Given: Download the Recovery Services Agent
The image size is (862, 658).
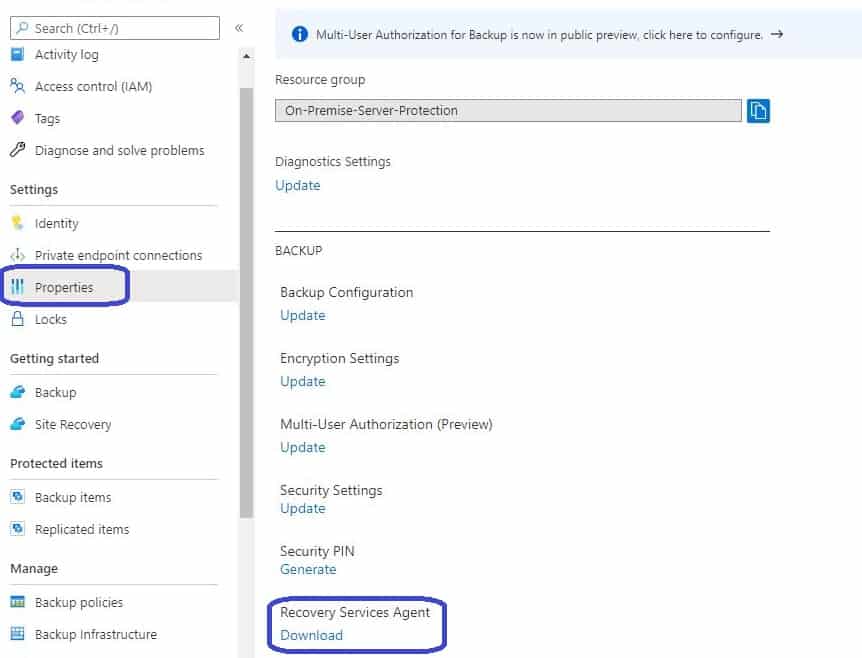Looking at the screenshot, I should [x=311, y=635].
